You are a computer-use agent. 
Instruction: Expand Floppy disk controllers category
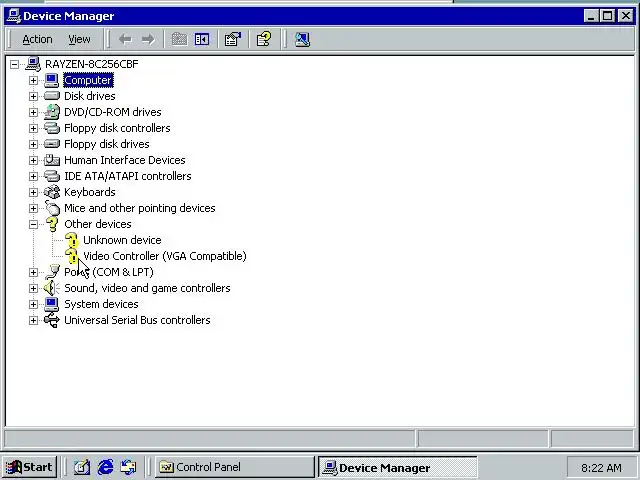click(33, 128)
